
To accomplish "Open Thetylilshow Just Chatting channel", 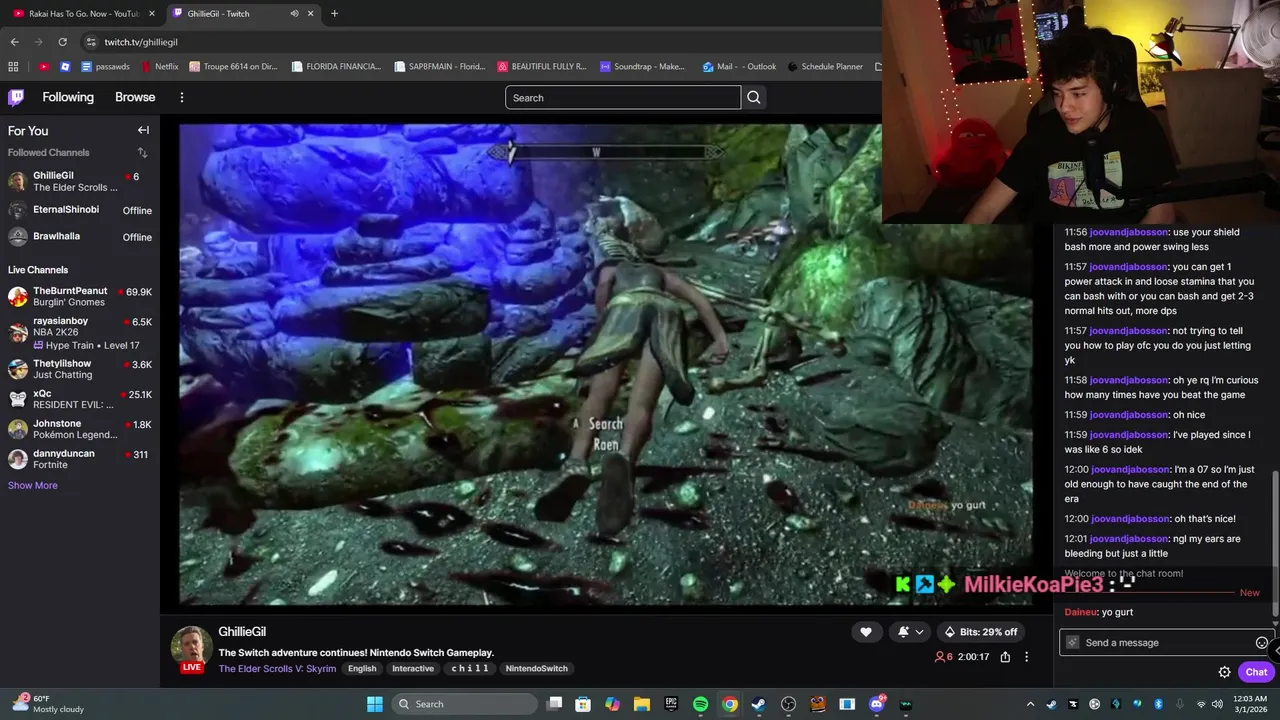I will click(x=80, y=369).
